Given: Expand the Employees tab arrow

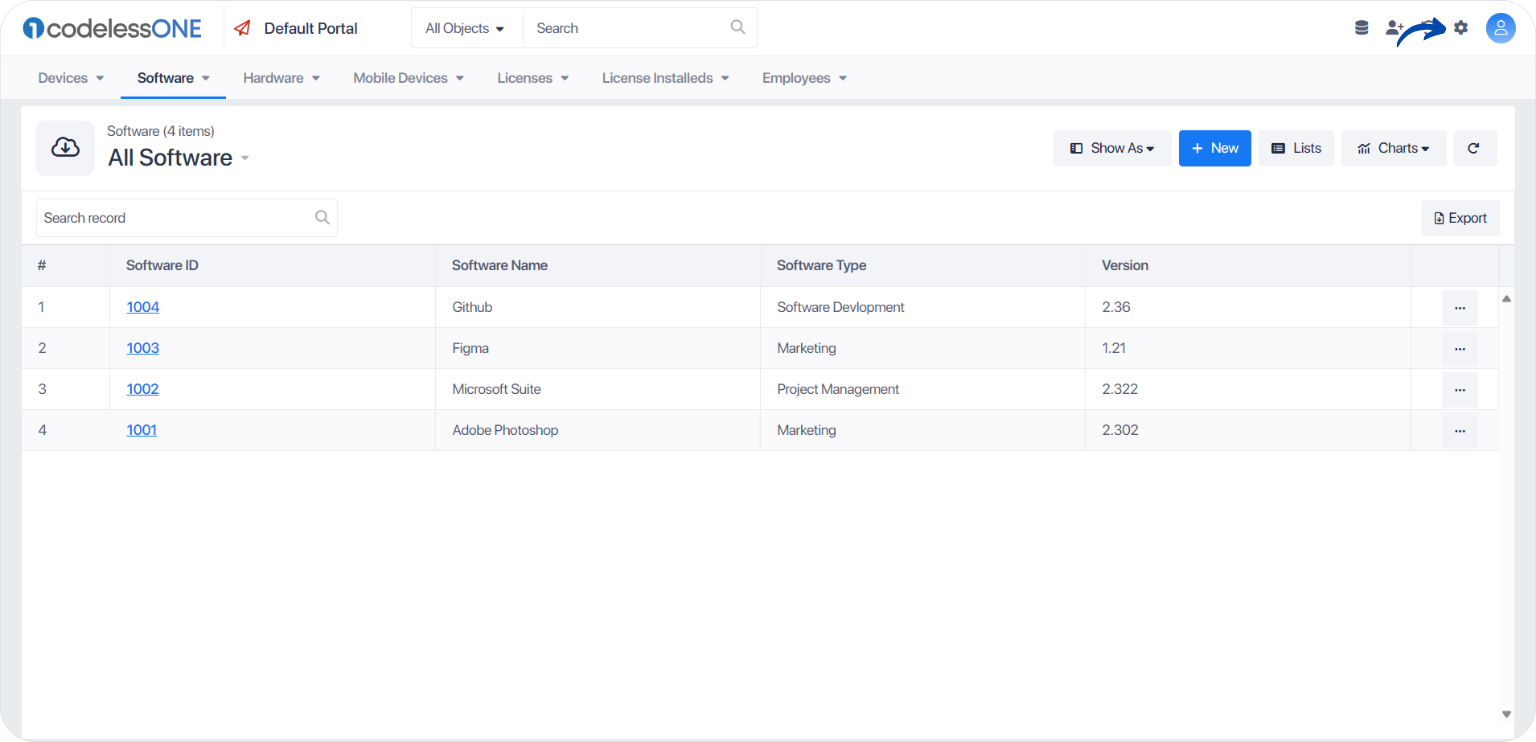Looking at the screenshot, I should [842, 78].
